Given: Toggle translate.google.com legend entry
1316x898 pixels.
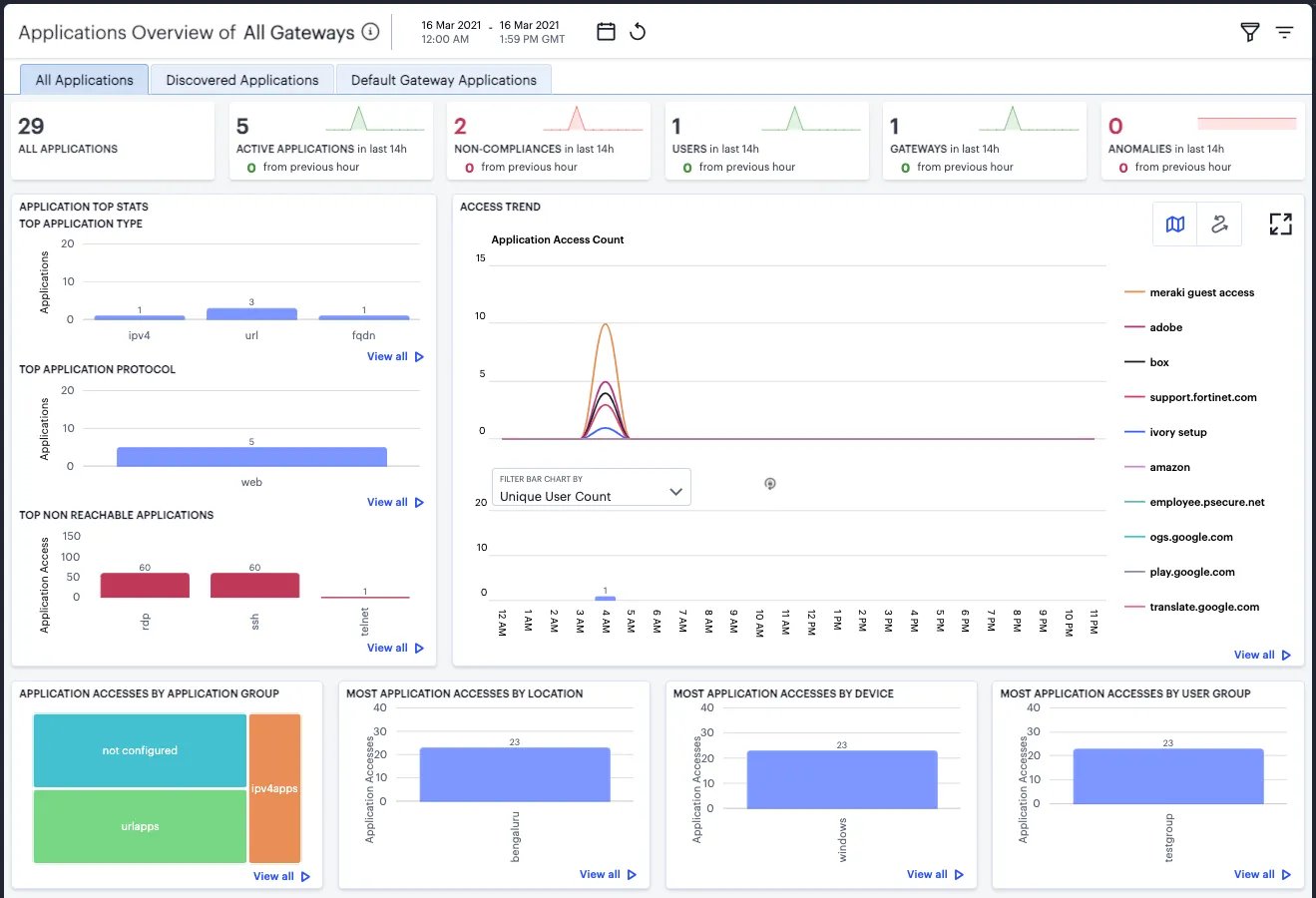Looking at the screenshot, I should point(1192,607).
